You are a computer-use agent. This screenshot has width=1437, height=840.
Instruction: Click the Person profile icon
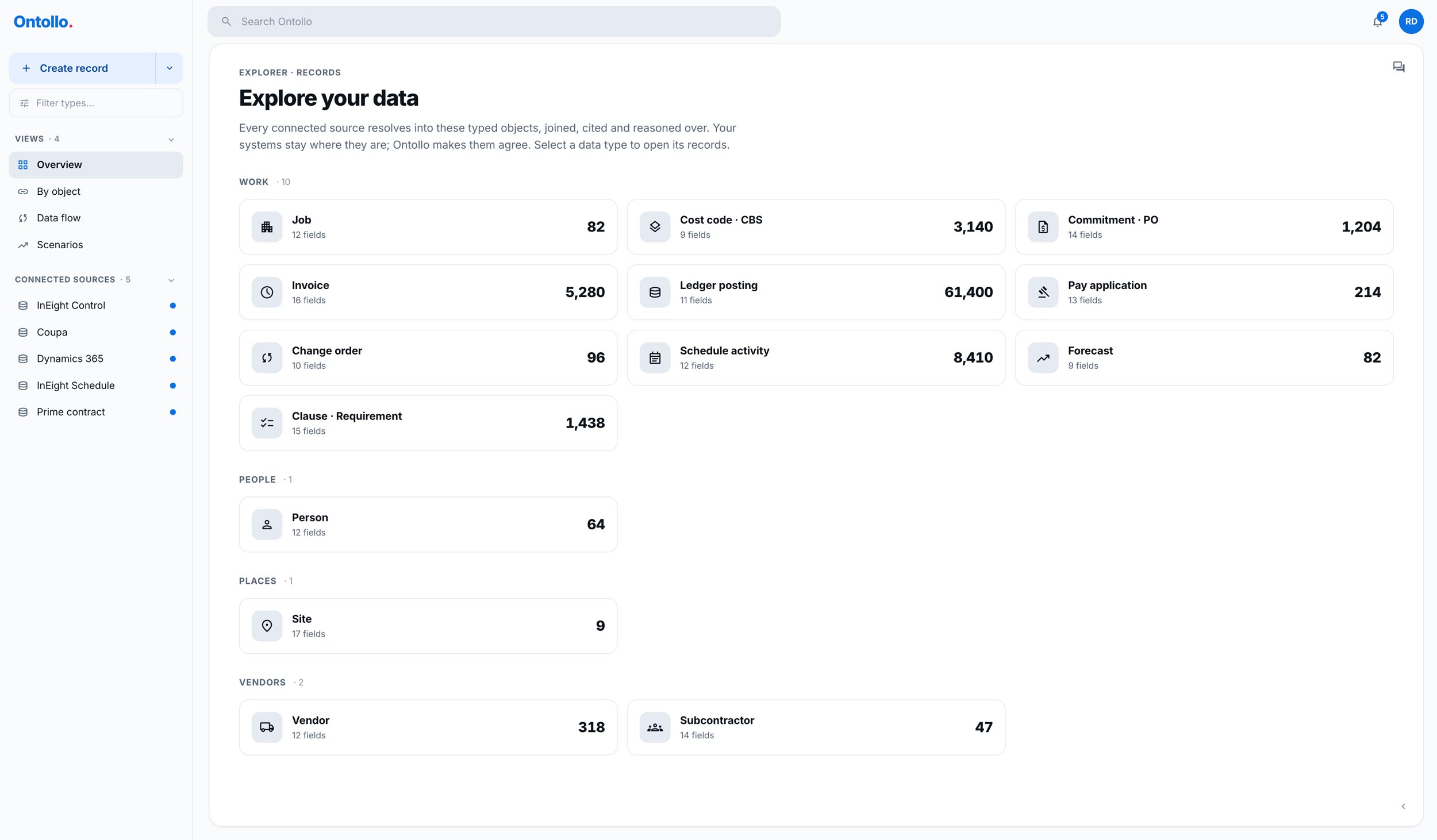tap(267, 525)
